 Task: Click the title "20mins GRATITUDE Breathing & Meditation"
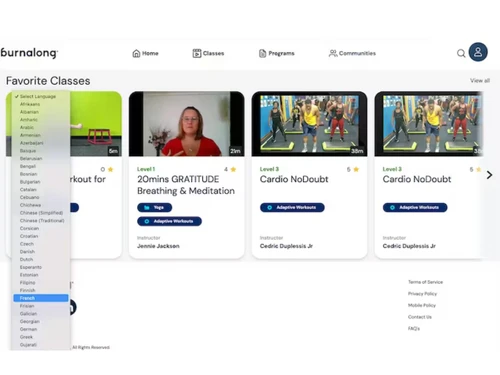[186, 185]
